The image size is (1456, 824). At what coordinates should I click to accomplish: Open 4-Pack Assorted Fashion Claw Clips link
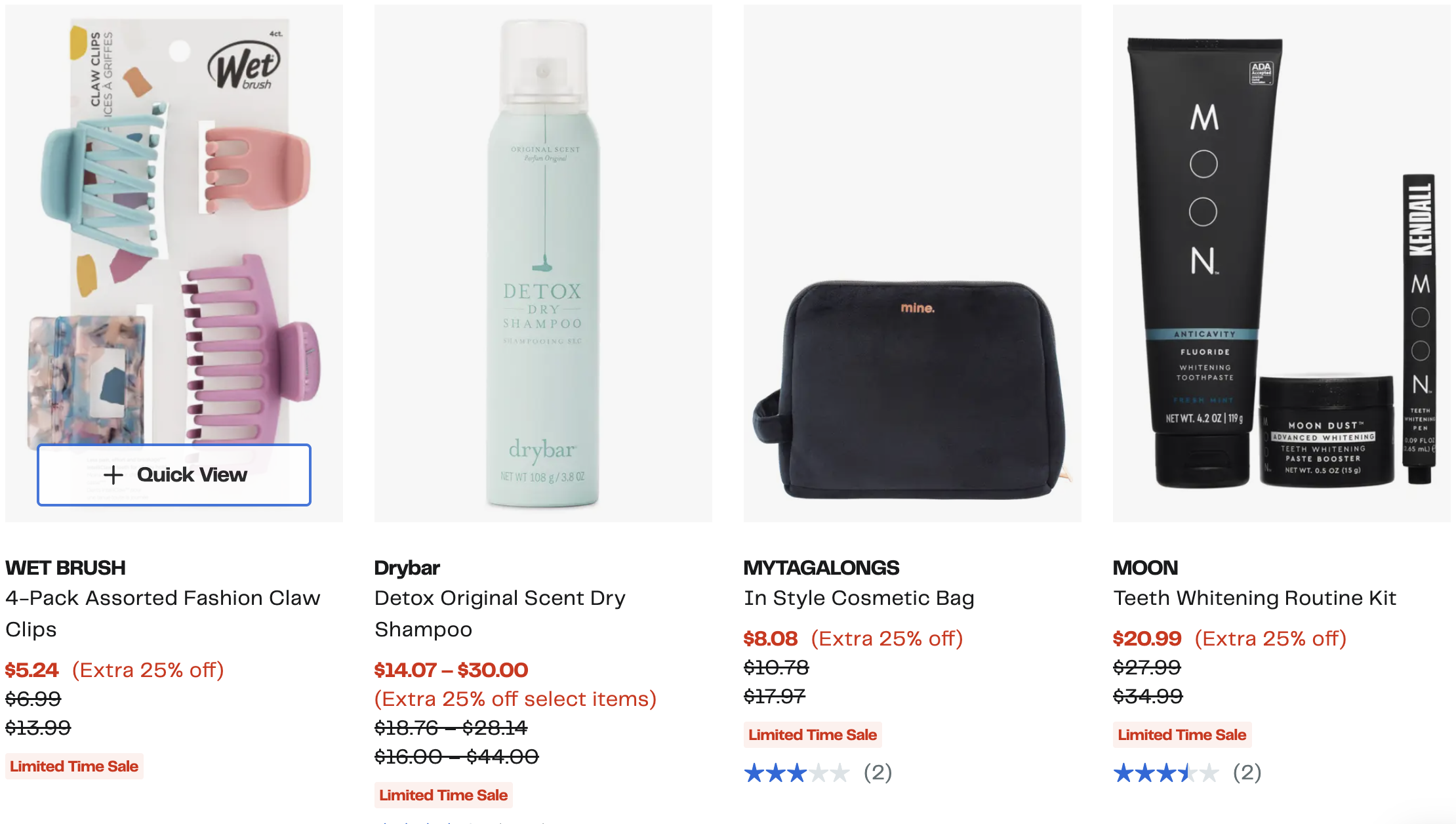click(163, 613)
